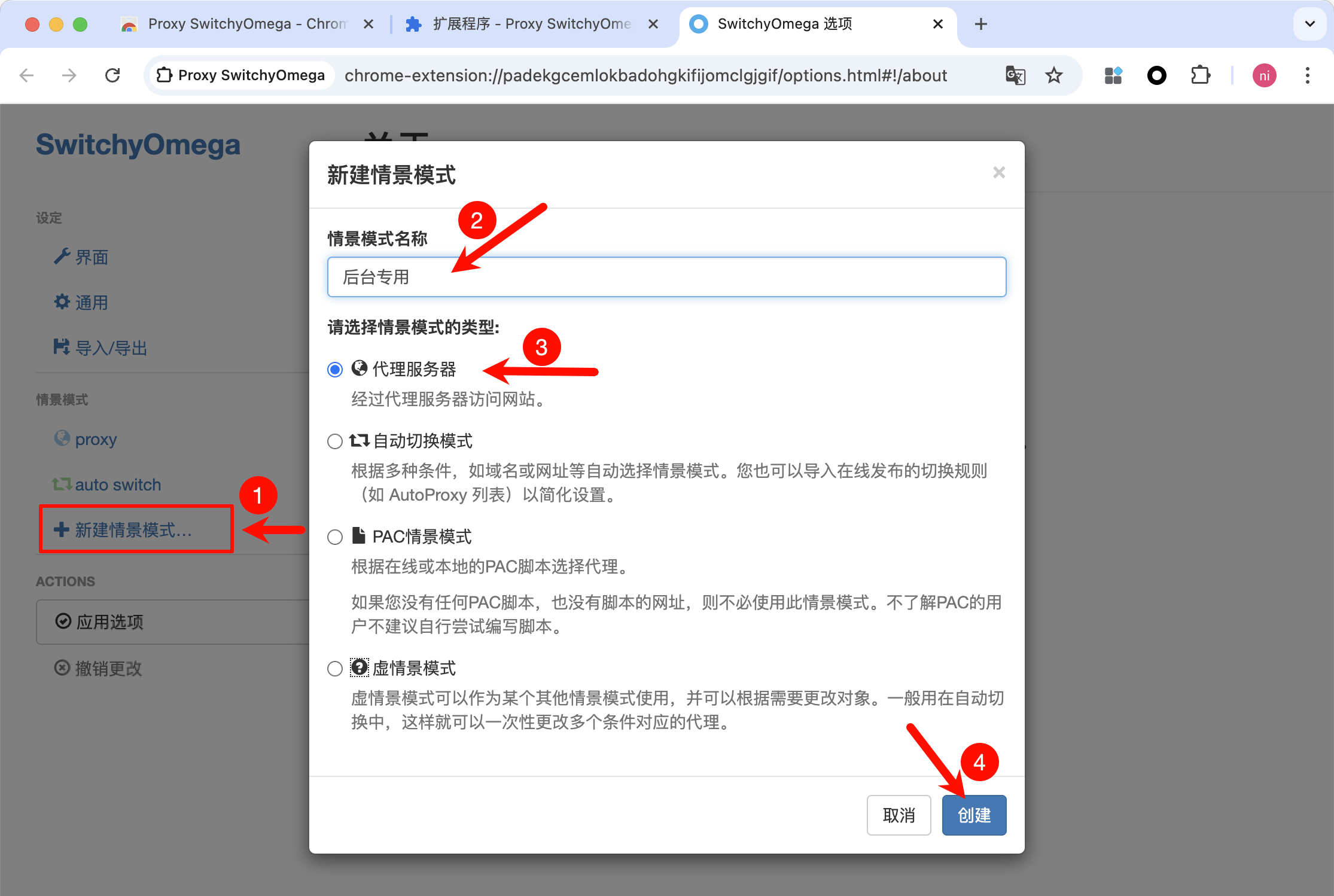This screenshot has width=1334, height=896.
Task: Select the PAC情景模式 radio button
Action: [335, 537]
